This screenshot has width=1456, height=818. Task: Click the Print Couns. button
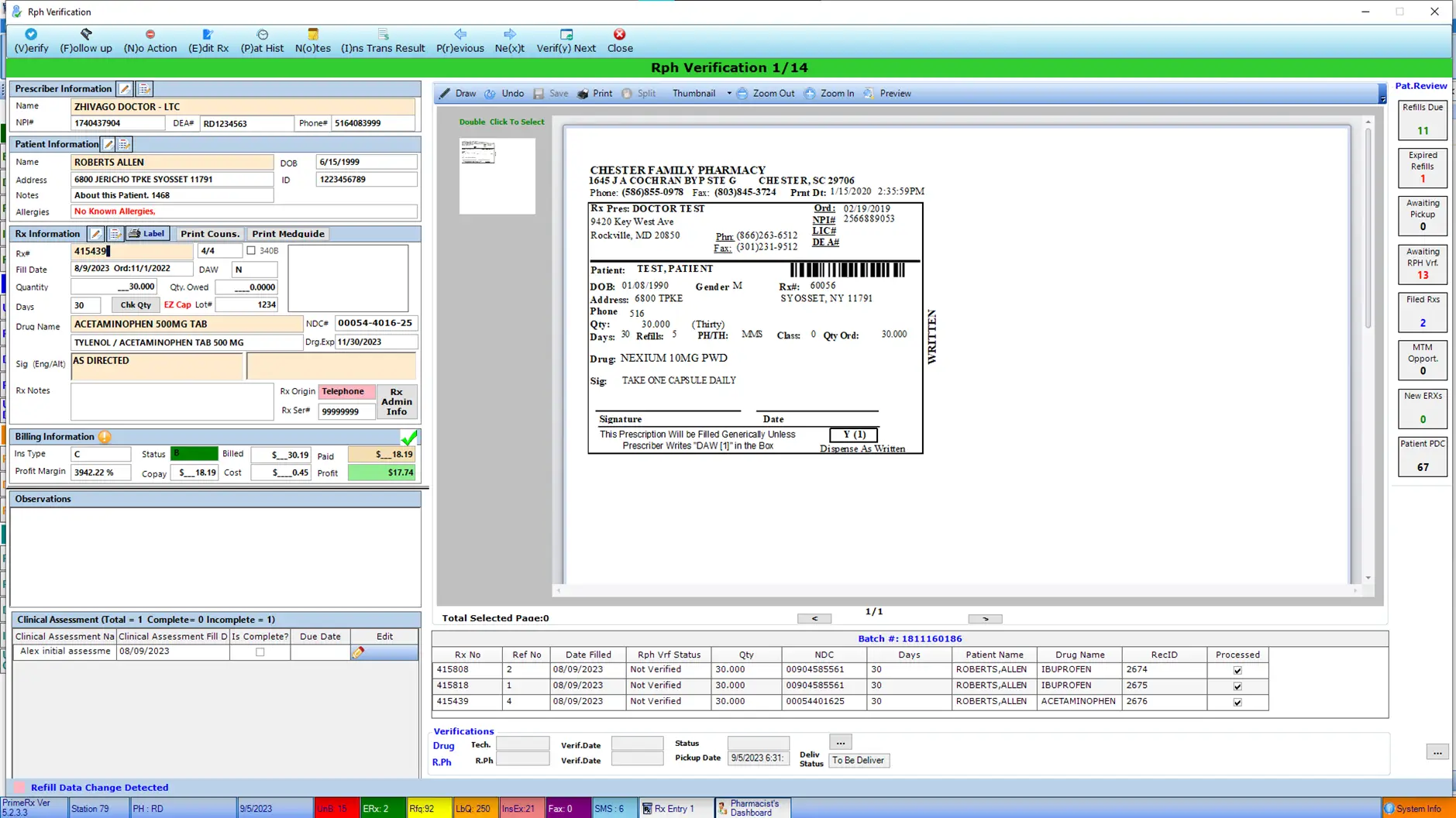210,234
